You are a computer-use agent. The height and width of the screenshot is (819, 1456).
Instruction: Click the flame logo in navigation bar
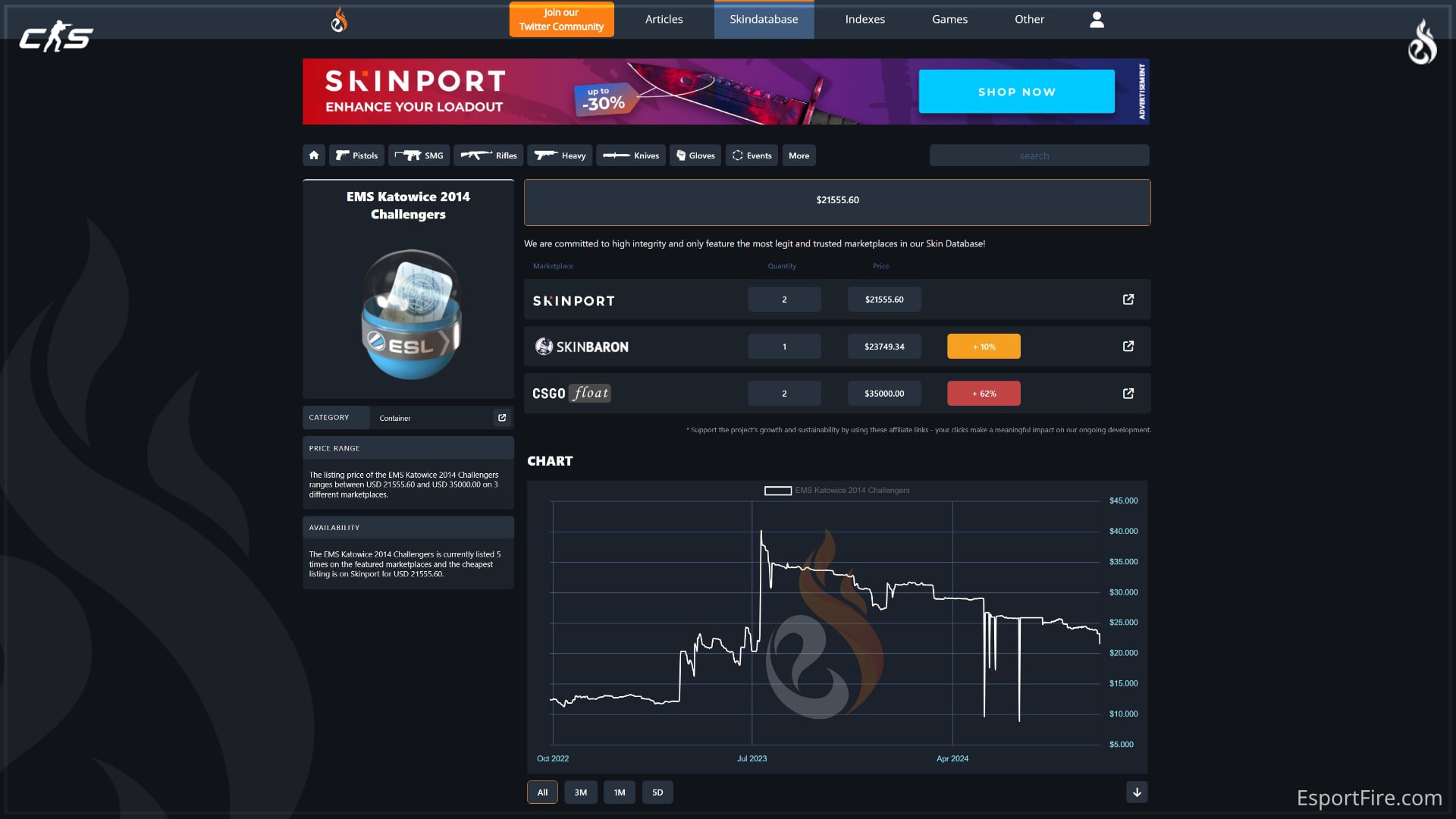coord(339,20)
